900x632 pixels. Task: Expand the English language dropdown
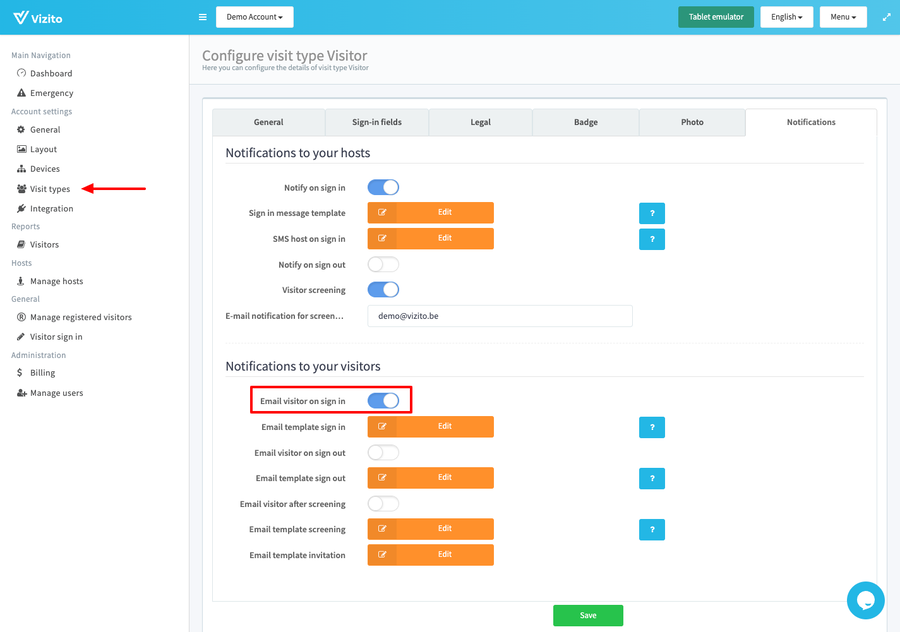pyautogui.click(x=786, y=17)
